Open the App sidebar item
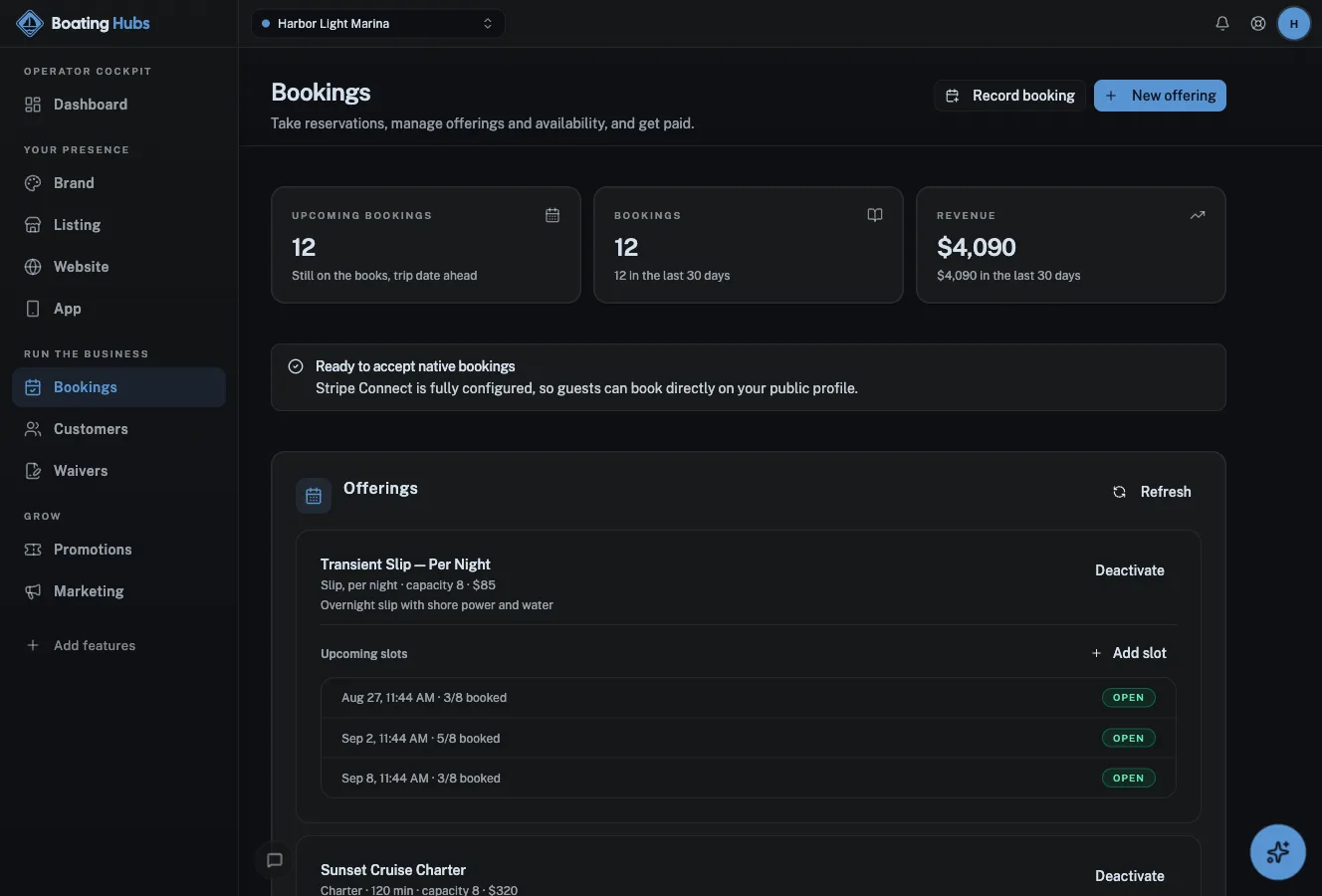Viewport: 1322px width, 896px height. coord(119,309)
